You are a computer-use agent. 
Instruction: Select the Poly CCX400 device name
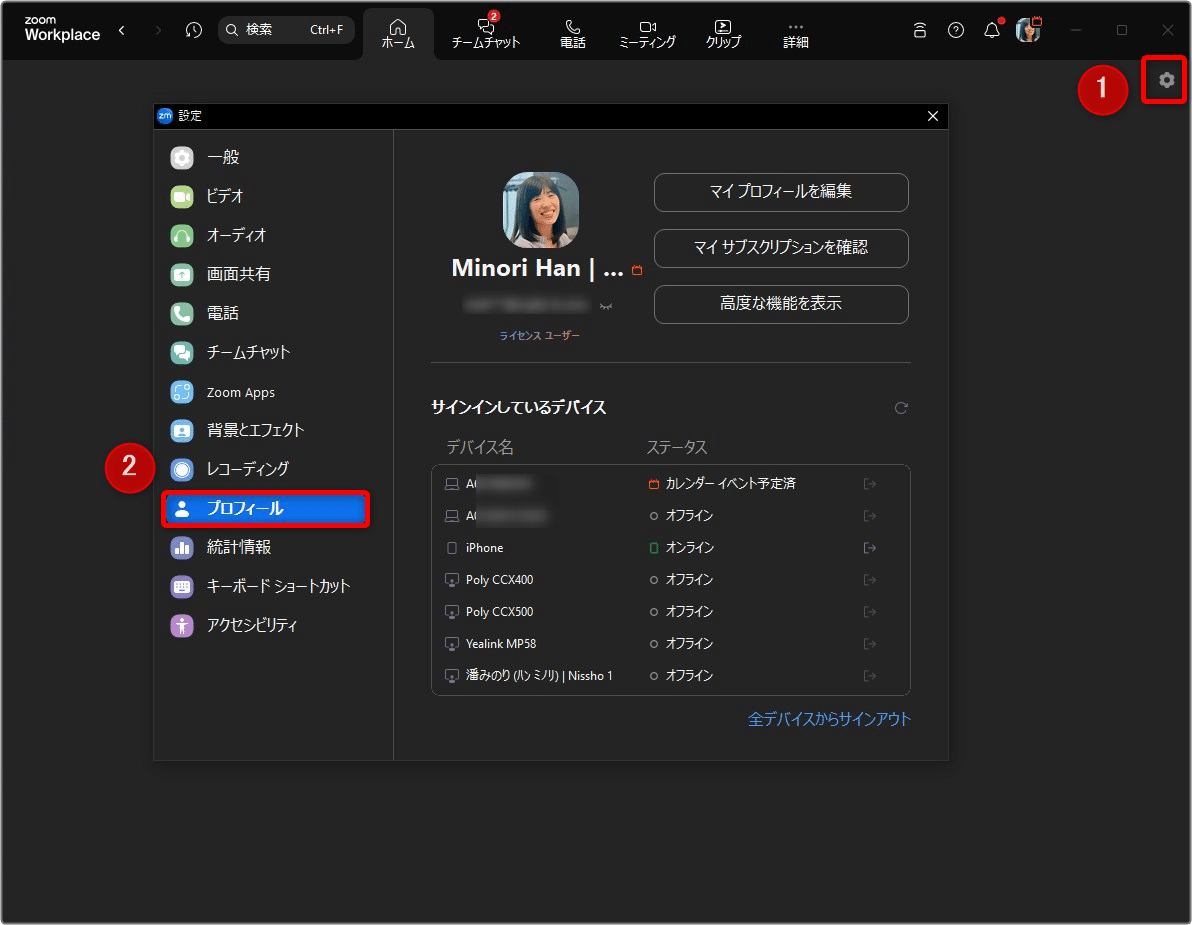499,580
